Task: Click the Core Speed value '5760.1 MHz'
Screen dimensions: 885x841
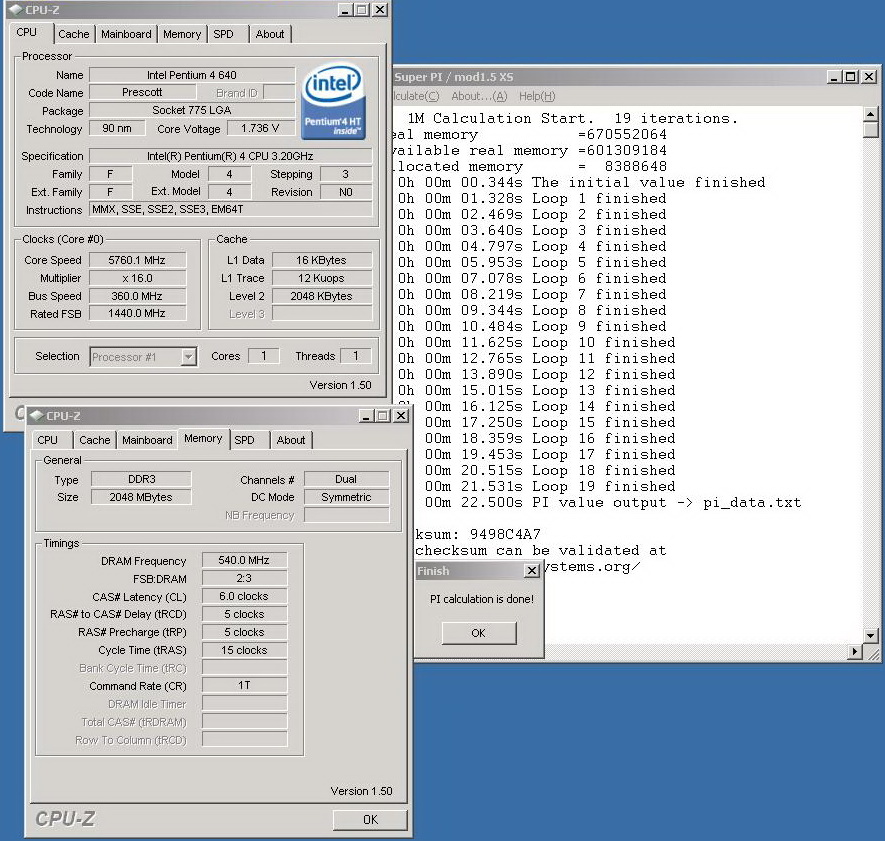Action: (137, 260)
